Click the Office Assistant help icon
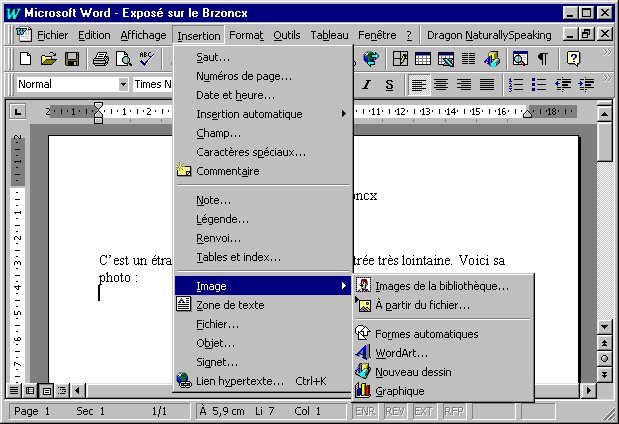This screenshot has height=424, width=619. (x=573, y=59)
